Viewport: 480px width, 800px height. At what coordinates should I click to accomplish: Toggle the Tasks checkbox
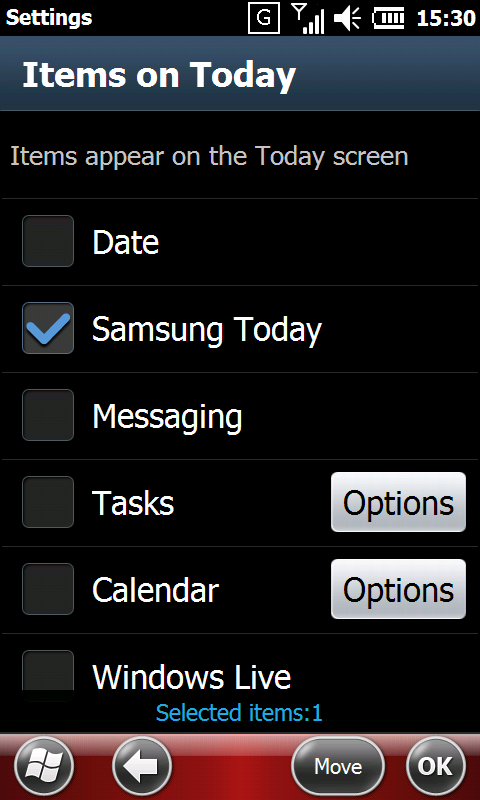[48, 502]
